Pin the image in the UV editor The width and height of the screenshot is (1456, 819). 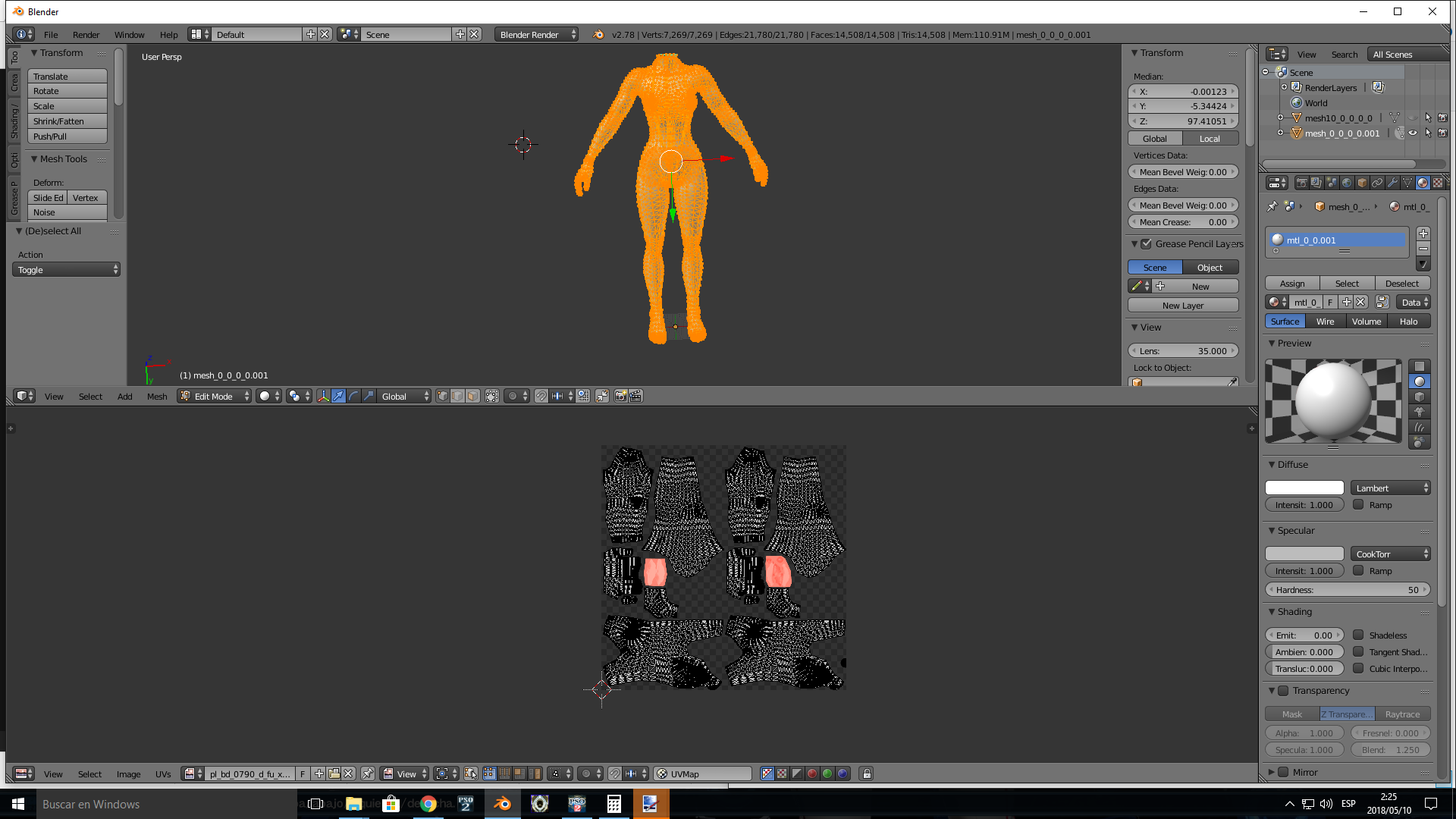click(368, 773)
